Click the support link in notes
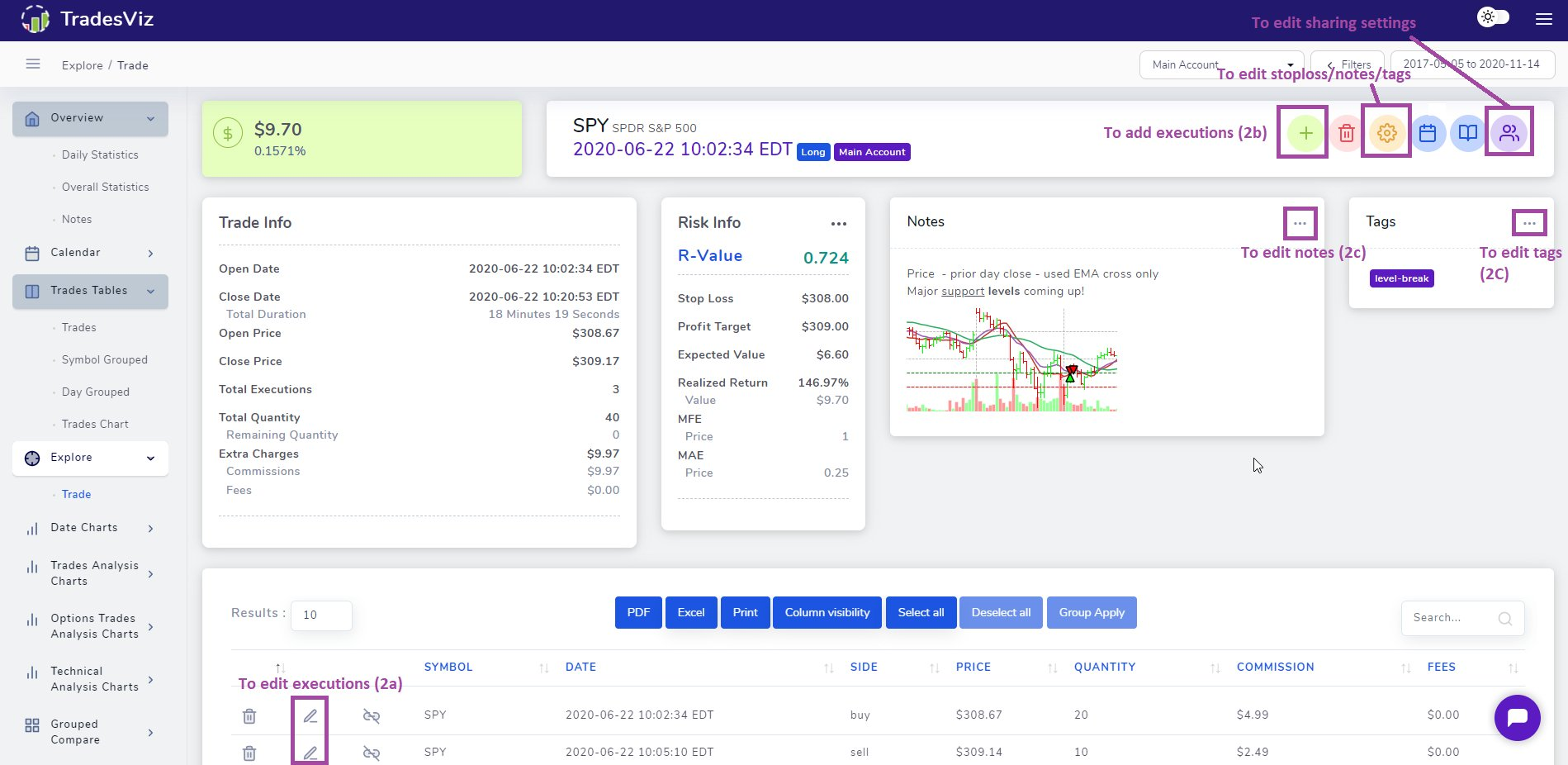Screen dimensions: 1568x765 pos(963,291)
